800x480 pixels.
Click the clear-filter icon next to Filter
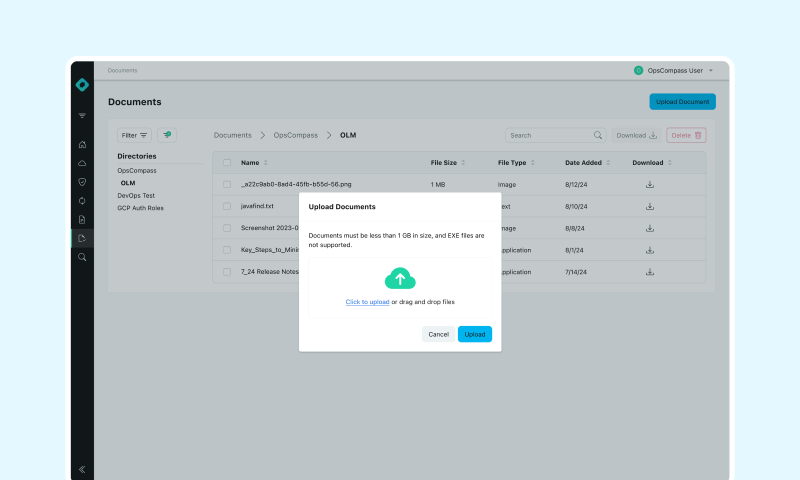coord(167,135)
